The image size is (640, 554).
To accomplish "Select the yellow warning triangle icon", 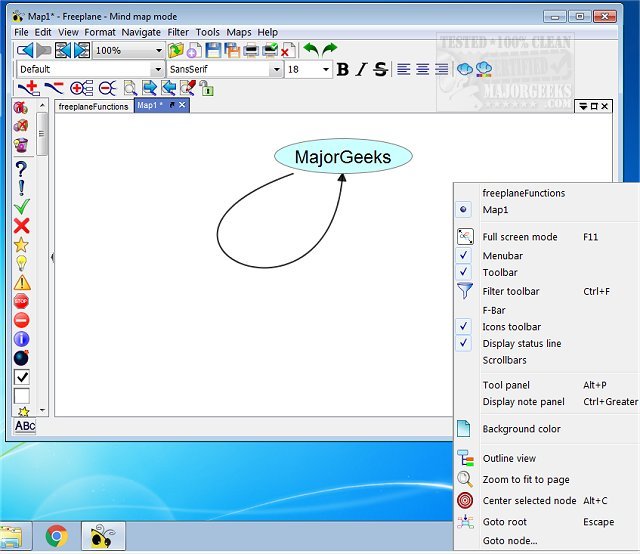I will (22, 283).
